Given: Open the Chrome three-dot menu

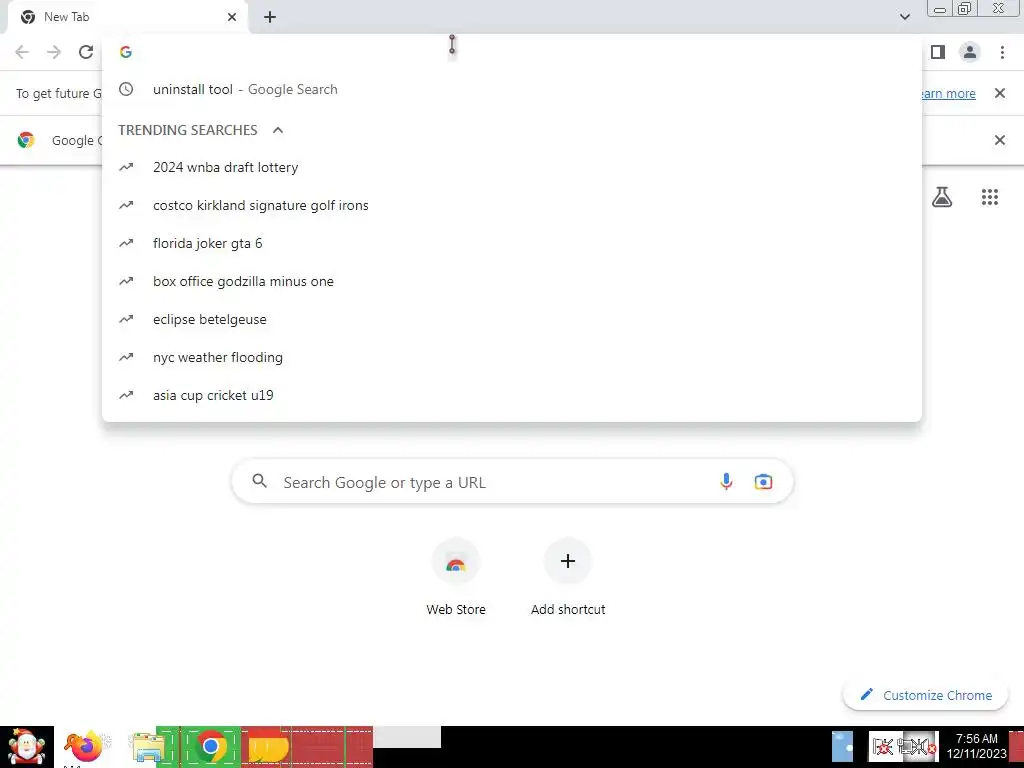Looking at the screenshot, I should coord(1002,52).
